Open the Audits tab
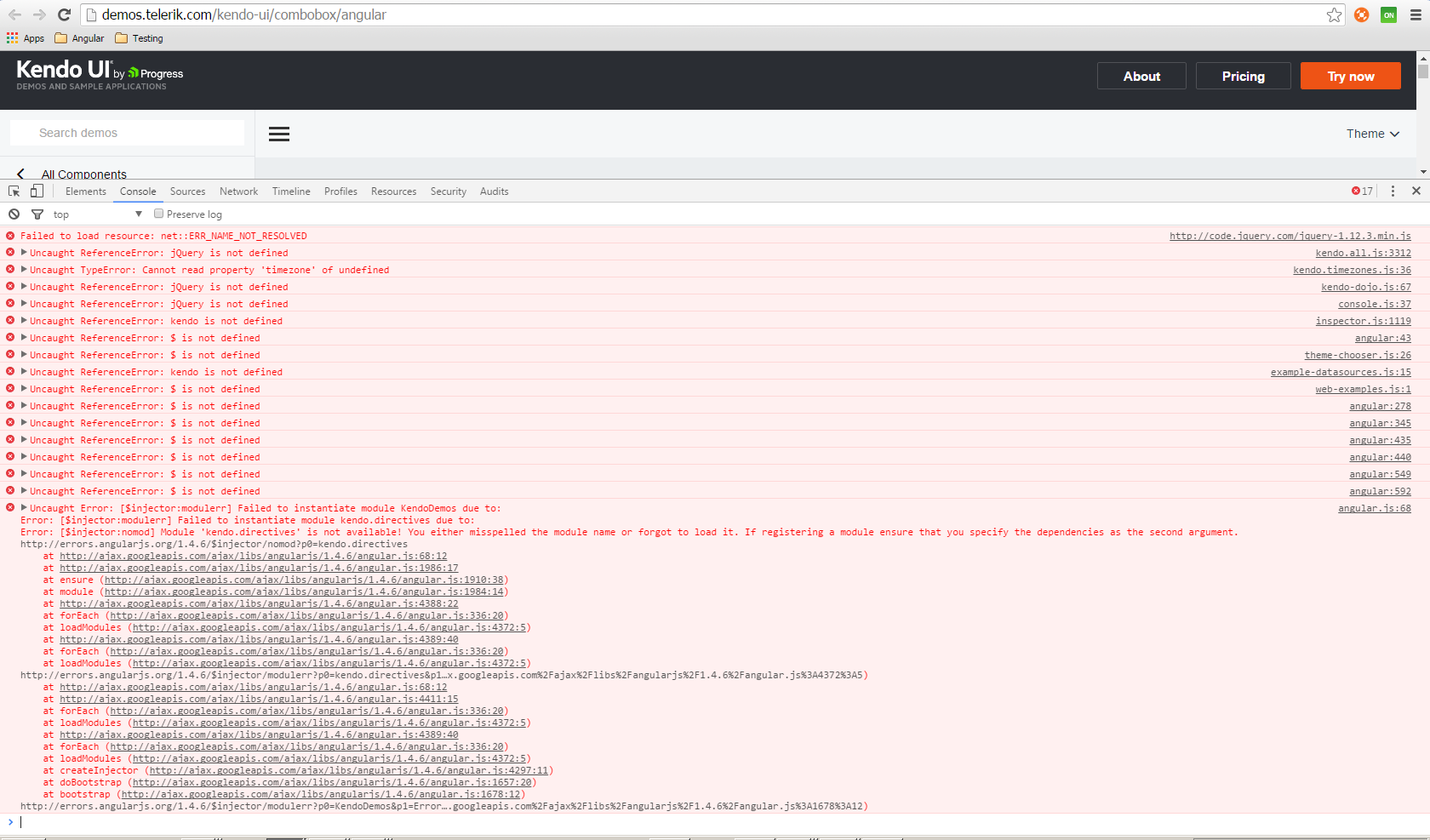The width and height of the screenshot is (1430, 840). 494,191
